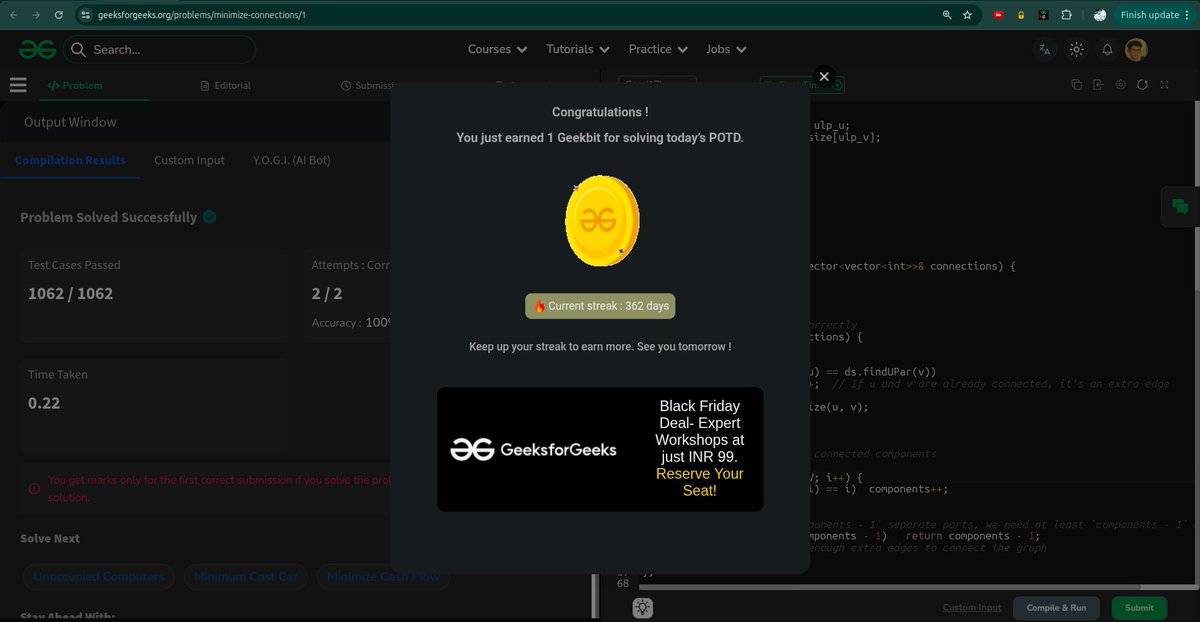
Task: Click the GeeksforGeeks logo
Action: (36, 48)
